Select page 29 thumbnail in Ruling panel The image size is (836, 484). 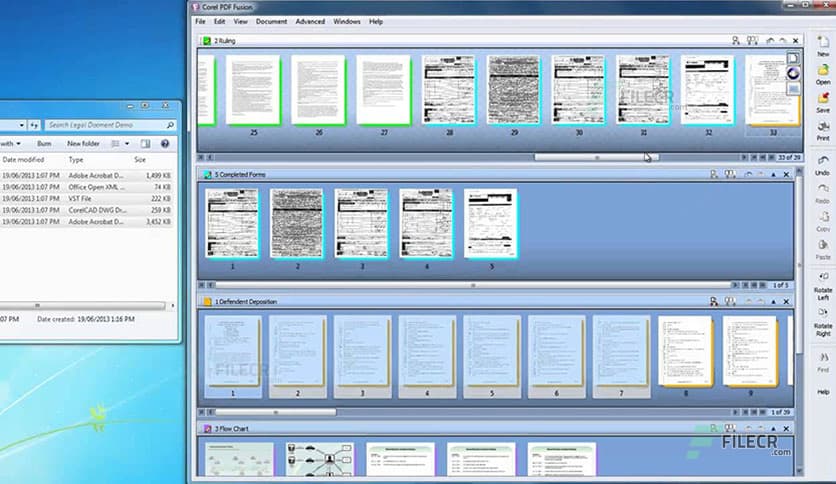[x=514, y=90]
